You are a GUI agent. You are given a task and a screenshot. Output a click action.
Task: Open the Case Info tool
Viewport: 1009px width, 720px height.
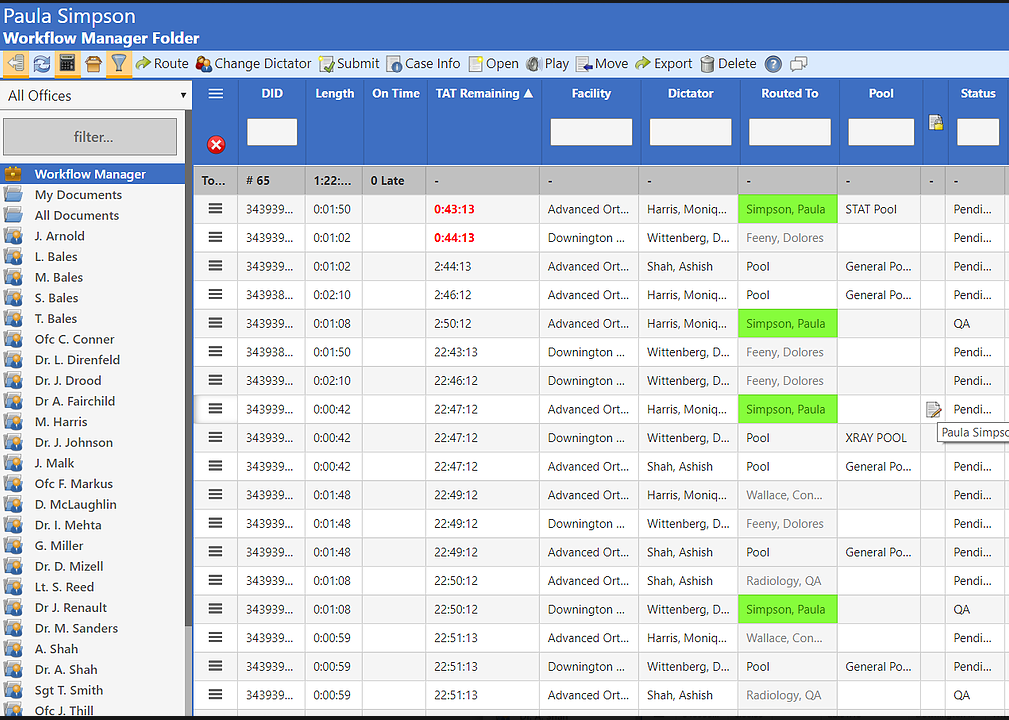[396, 63]
